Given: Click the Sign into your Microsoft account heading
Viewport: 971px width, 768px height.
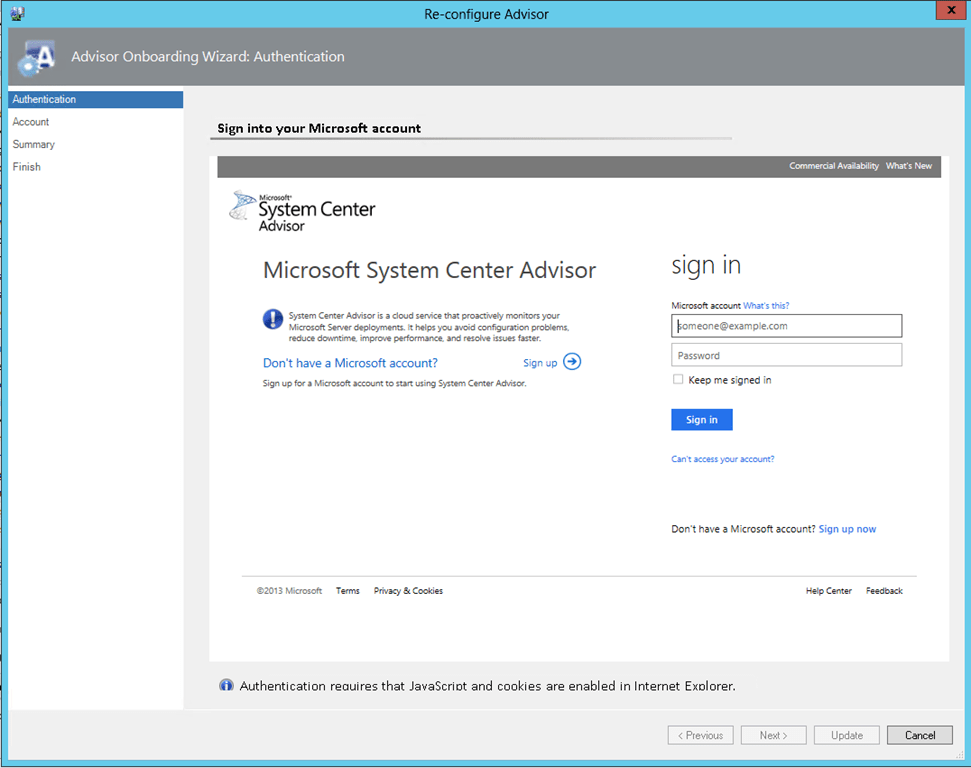Looking at the screenshot, I should coord(319,128).
